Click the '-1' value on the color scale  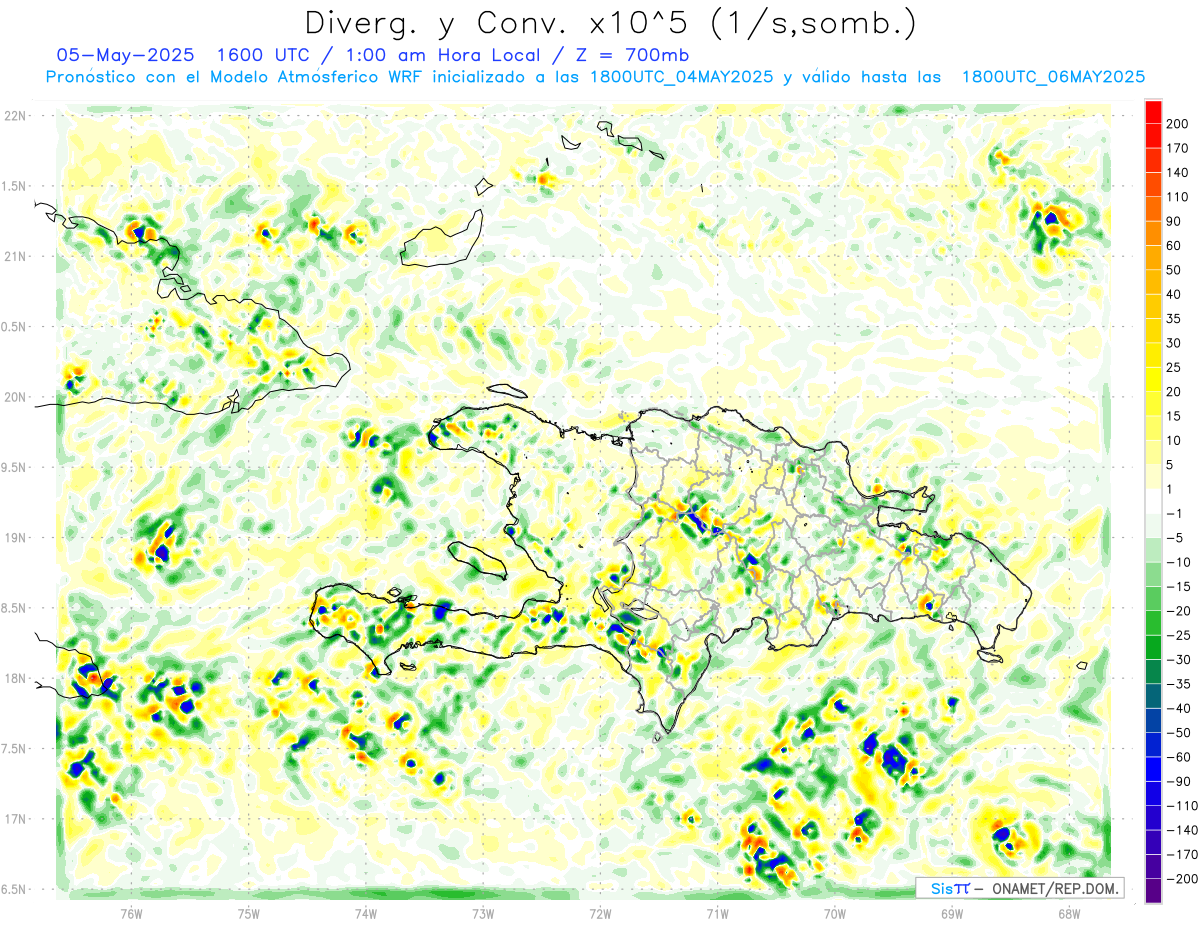coord(1176,514)
